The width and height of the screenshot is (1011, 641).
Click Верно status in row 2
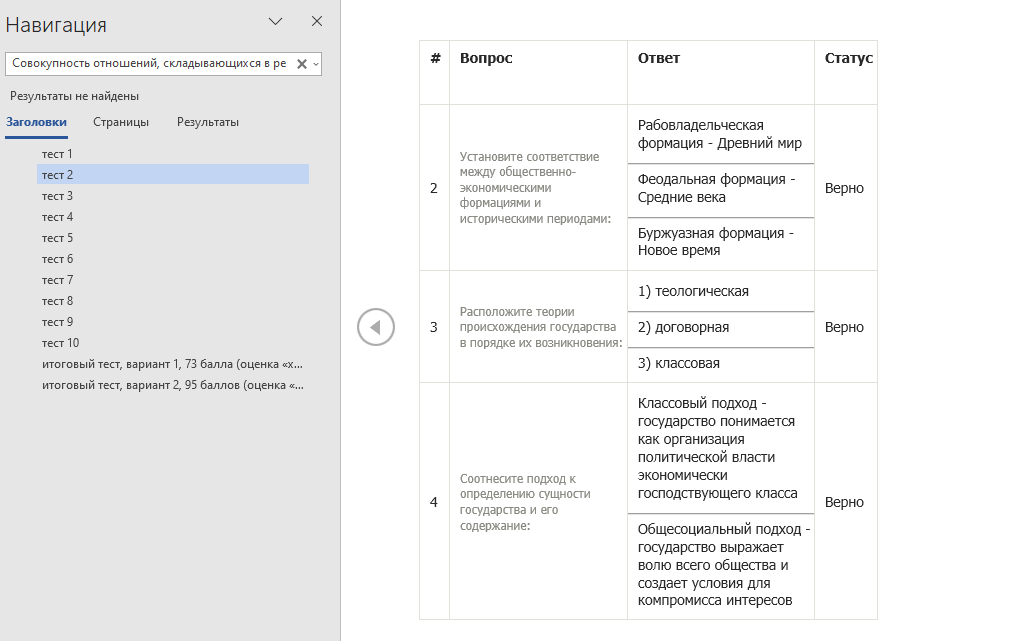(844, 188)
